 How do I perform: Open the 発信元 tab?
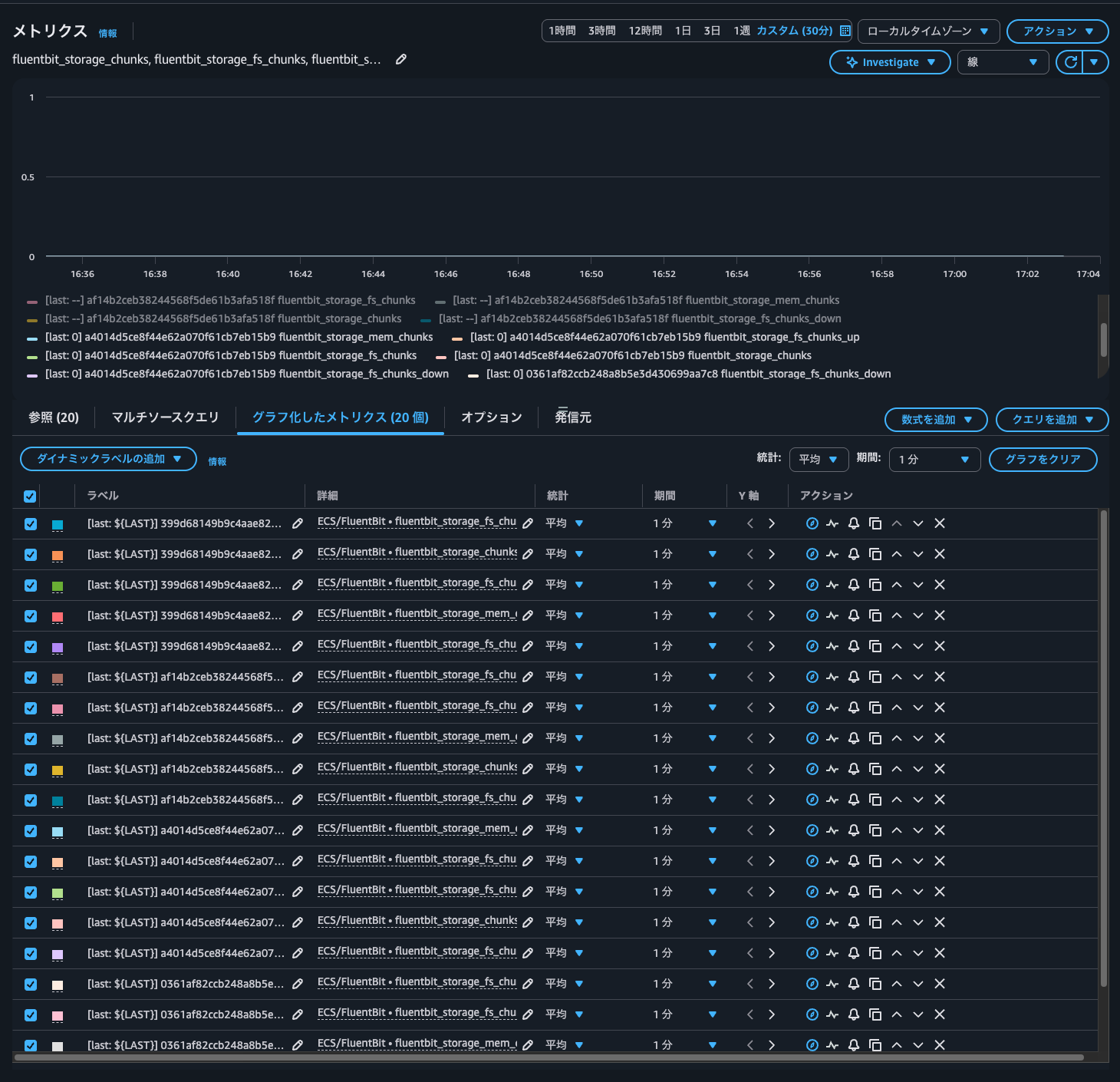[572, 417]
